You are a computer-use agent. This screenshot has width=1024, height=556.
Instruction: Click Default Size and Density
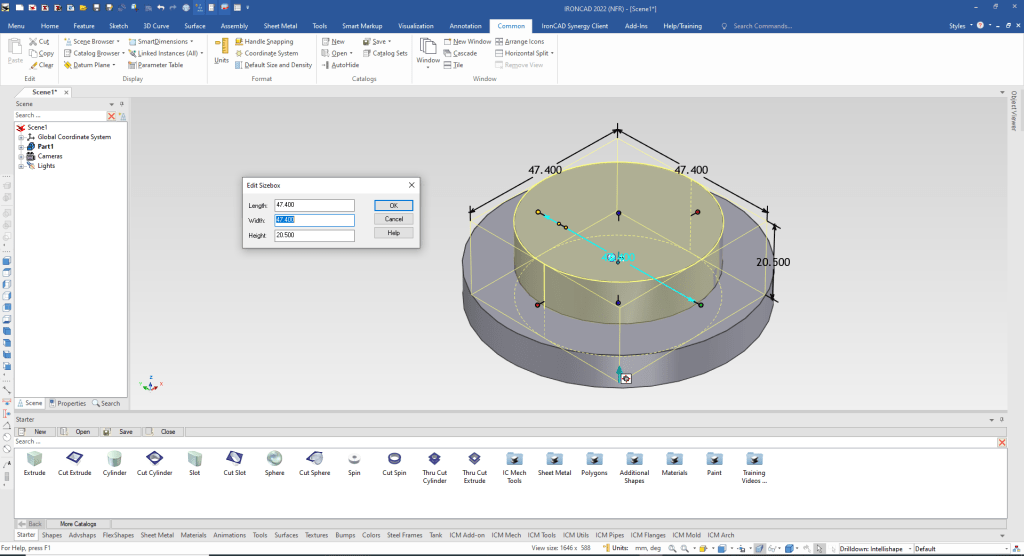(x=278, y=65)
